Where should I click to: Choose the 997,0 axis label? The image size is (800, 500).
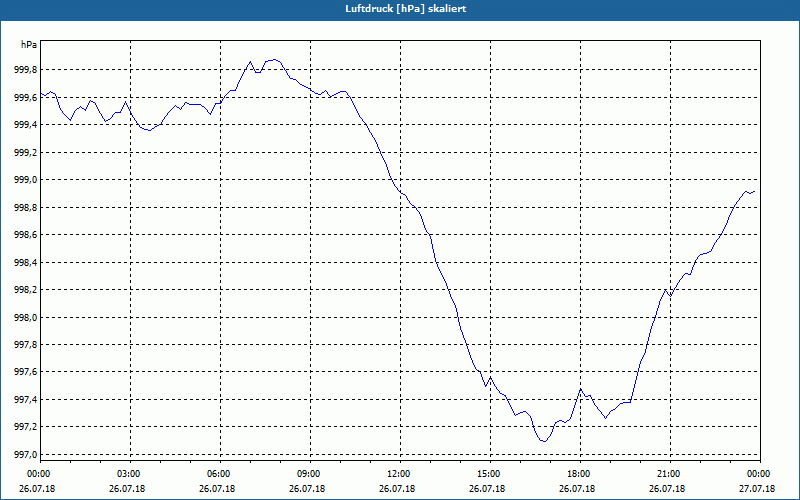(x=26, y=455)
